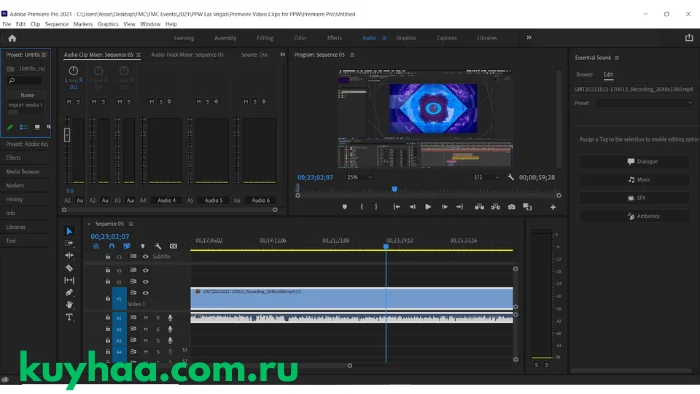The image size is (700, 394).
Task: Assign SFX audio type
Action: (634, 198)
